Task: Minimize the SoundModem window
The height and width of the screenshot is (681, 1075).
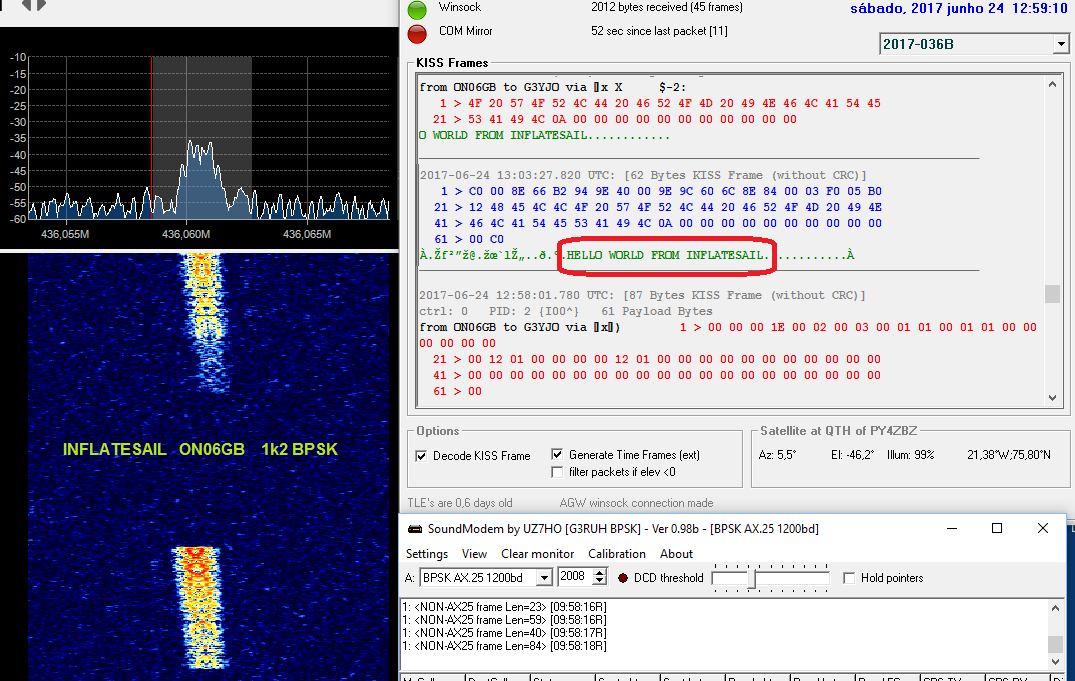Action: [x=952, y=528]
